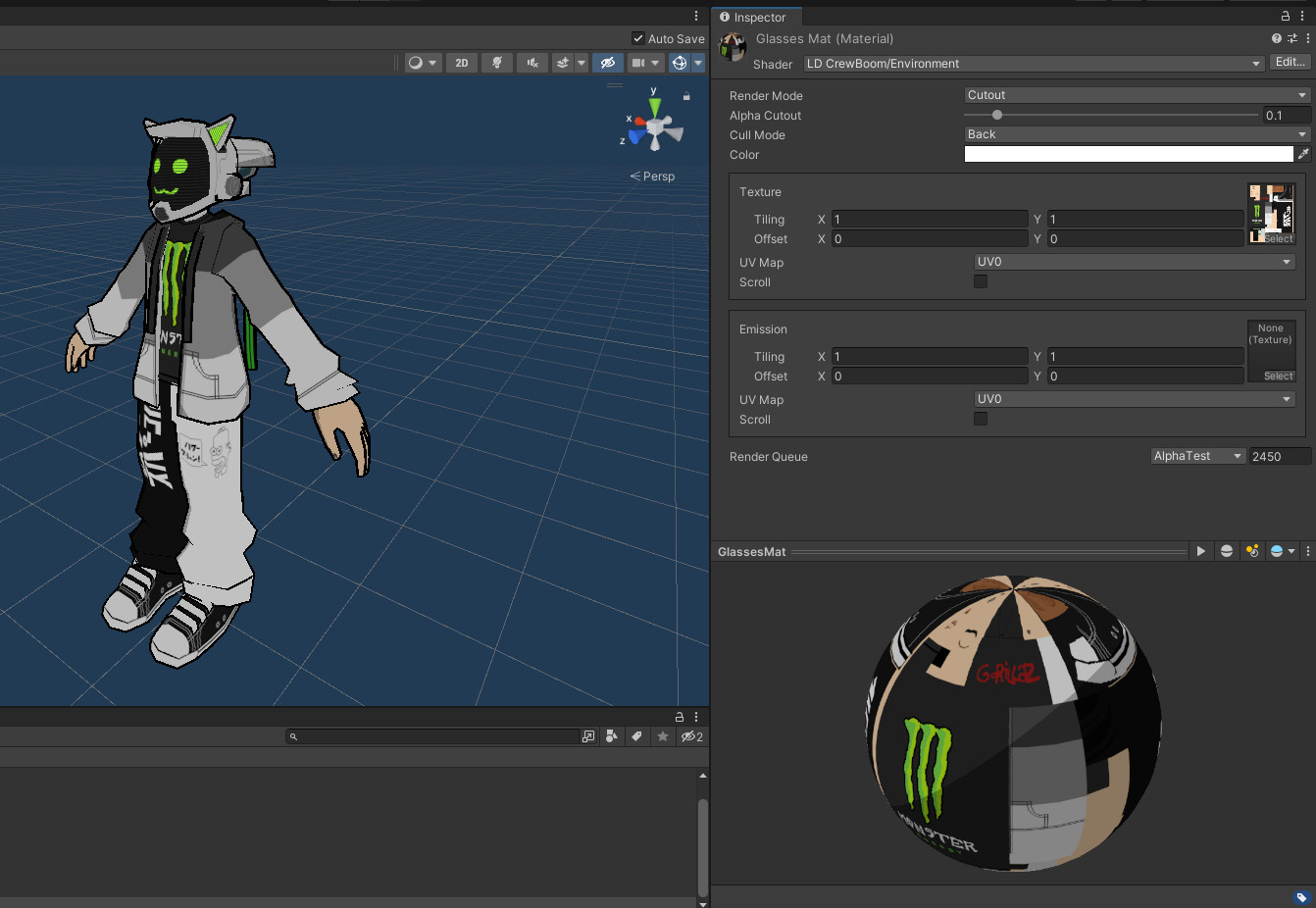The width and height of the screenshot is (1316, 908).
Task: Switch to the Inspector tab
Action: tap(757, 17)
